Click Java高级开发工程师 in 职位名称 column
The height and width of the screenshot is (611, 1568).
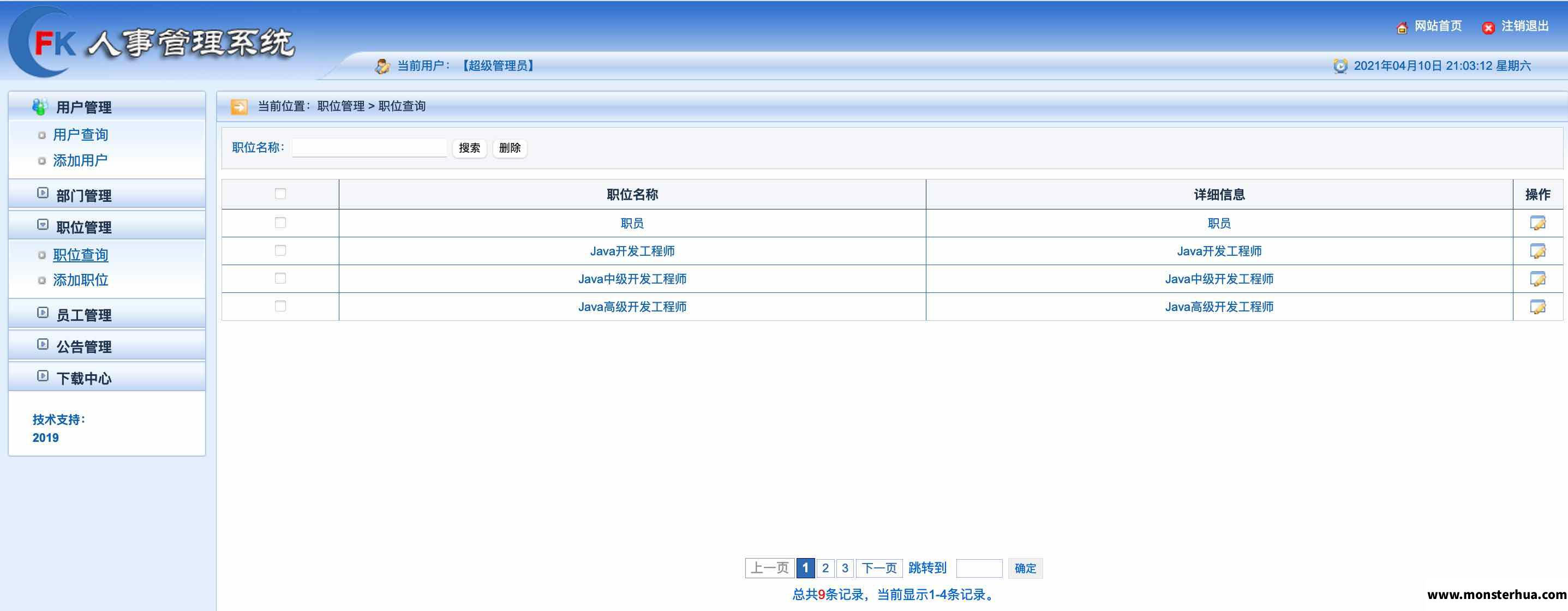[632, 307]
